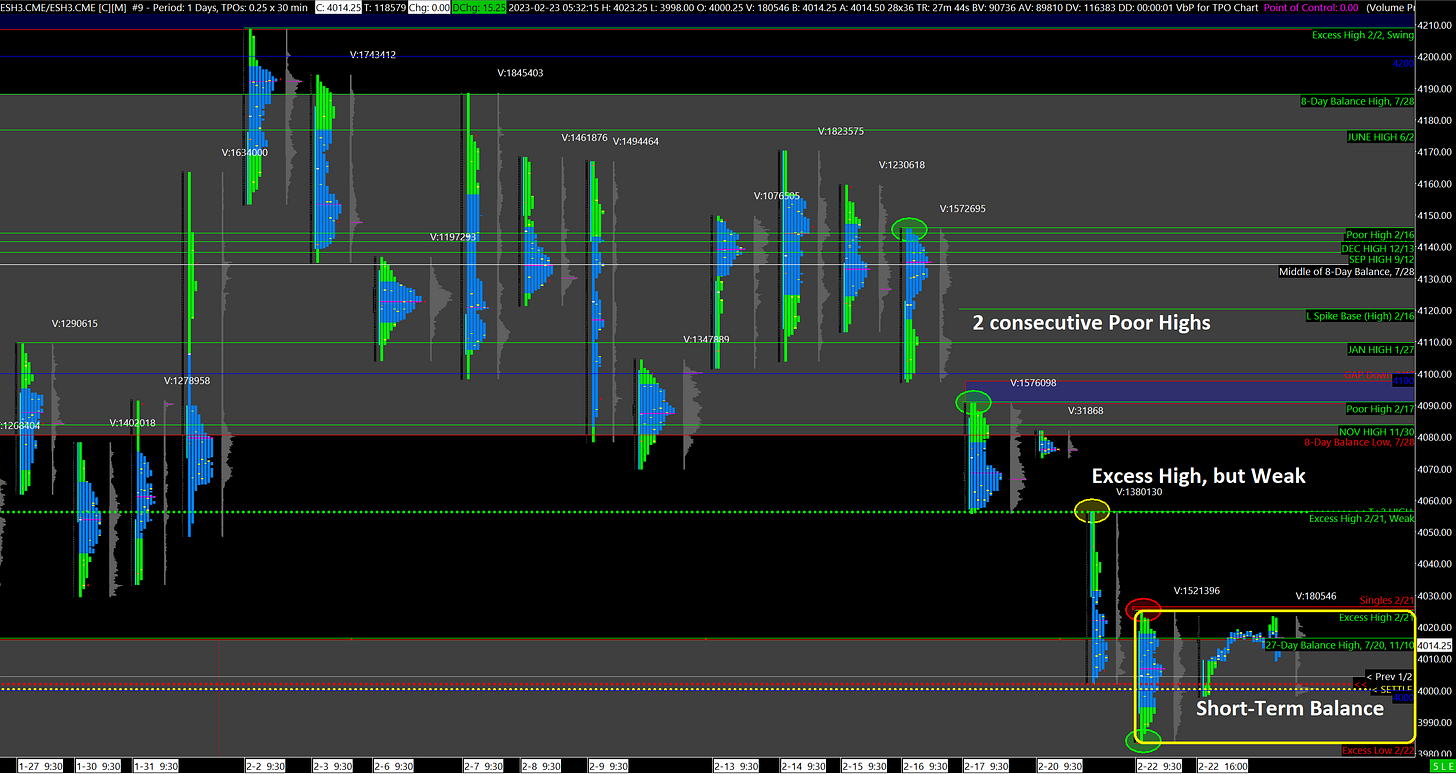This screenshot has width=1456, height=774.
Task: Click the 'V:1743412' volume label above the 2-2 profile
Action: [373, 55]
